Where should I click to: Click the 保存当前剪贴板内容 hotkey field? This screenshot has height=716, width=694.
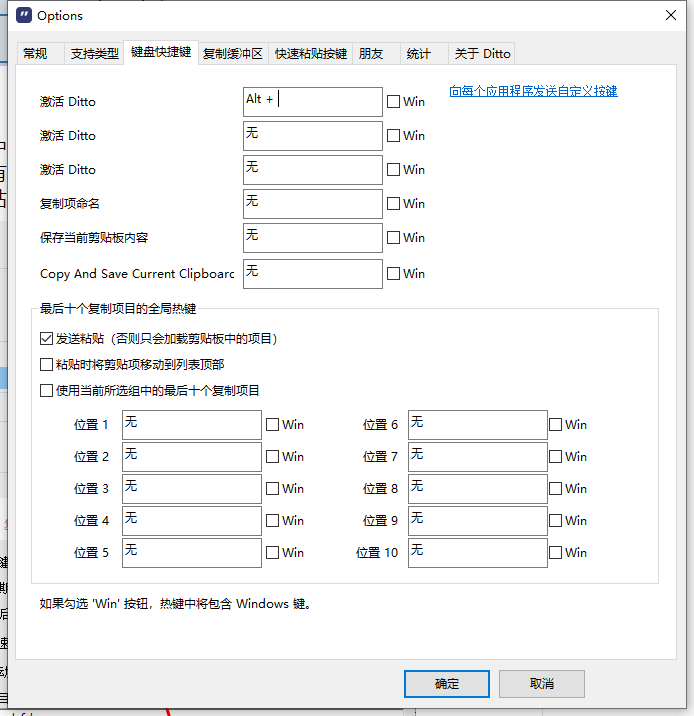313,238
